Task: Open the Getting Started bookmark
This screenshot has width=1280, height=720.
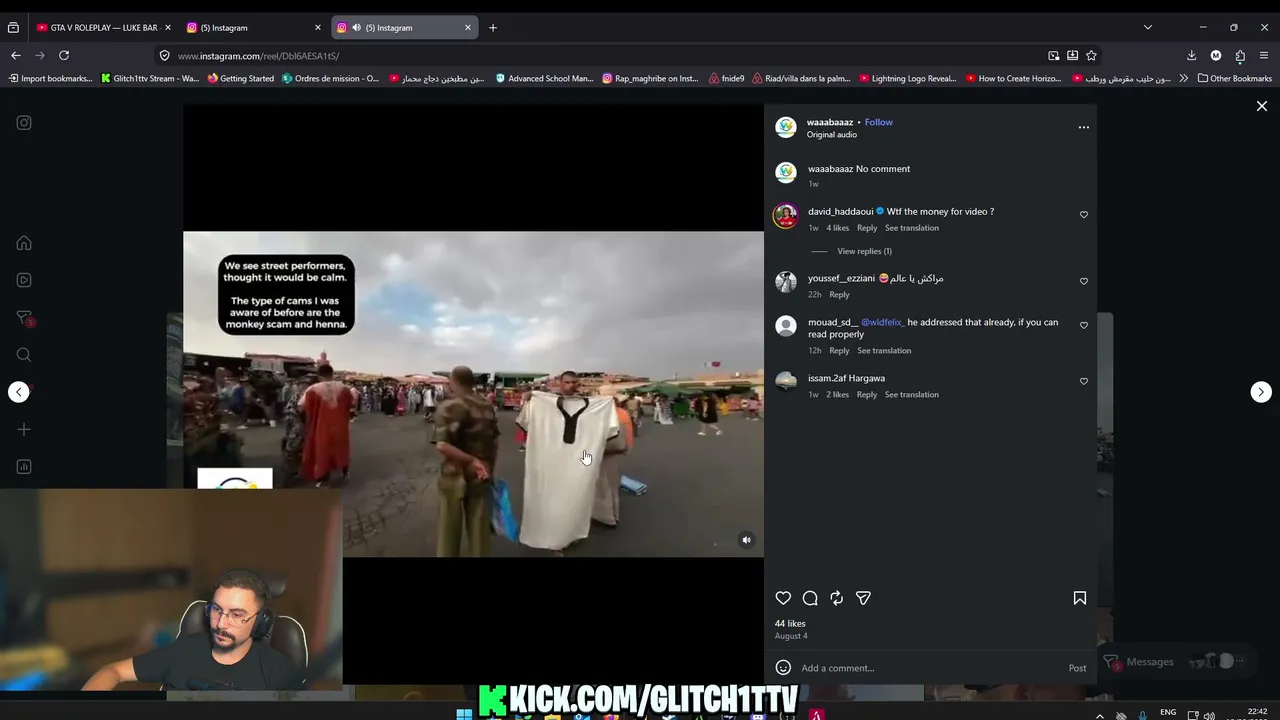Action: pos(241,78)
